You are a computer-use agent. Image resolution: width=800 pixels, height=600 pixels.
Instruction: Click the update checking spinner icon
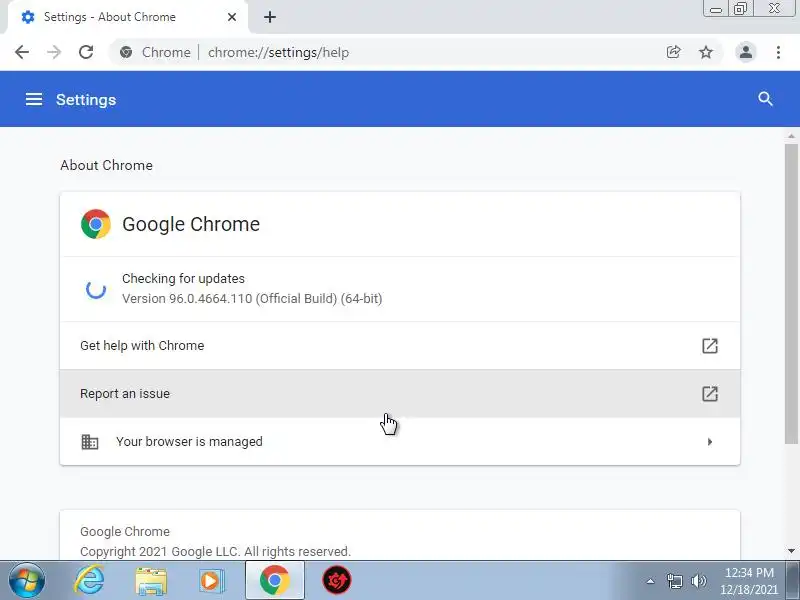[x=96, y=289]
